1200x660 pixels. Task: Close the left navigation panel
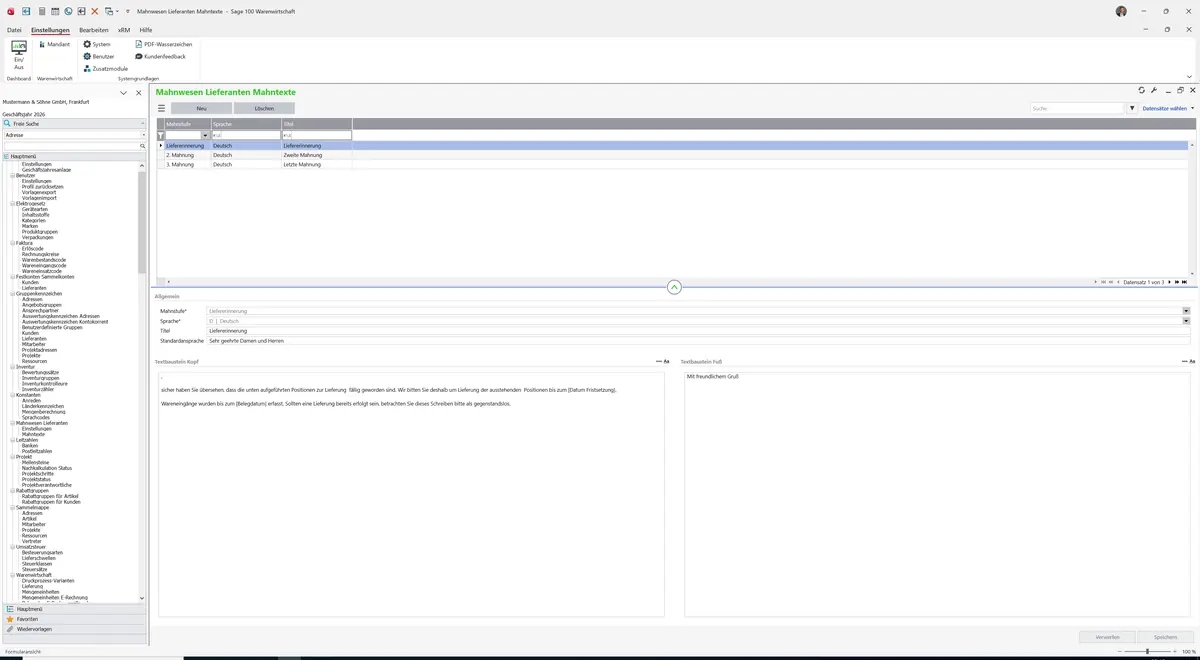pos(138,93)
